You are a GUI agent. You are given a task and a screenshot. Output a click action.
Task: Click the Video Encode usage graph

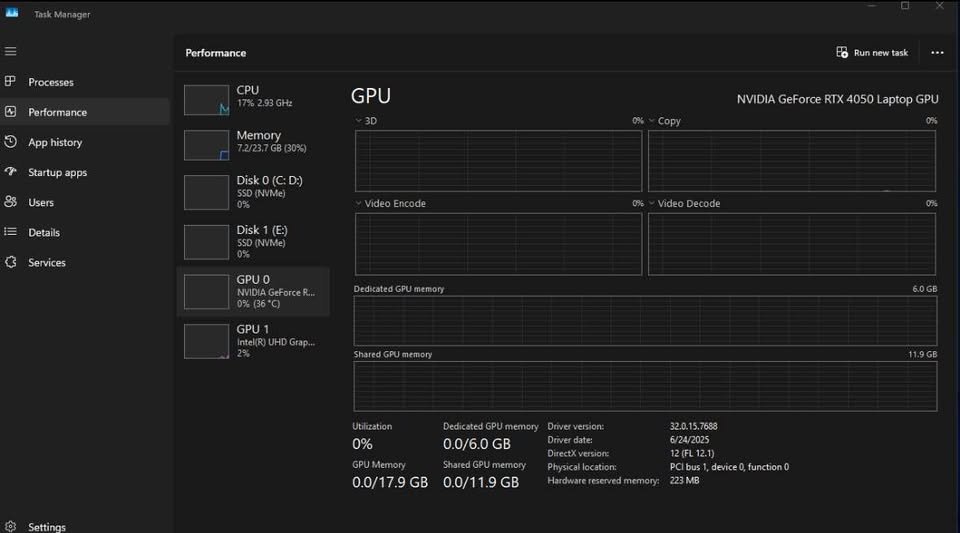pos(498,244)
